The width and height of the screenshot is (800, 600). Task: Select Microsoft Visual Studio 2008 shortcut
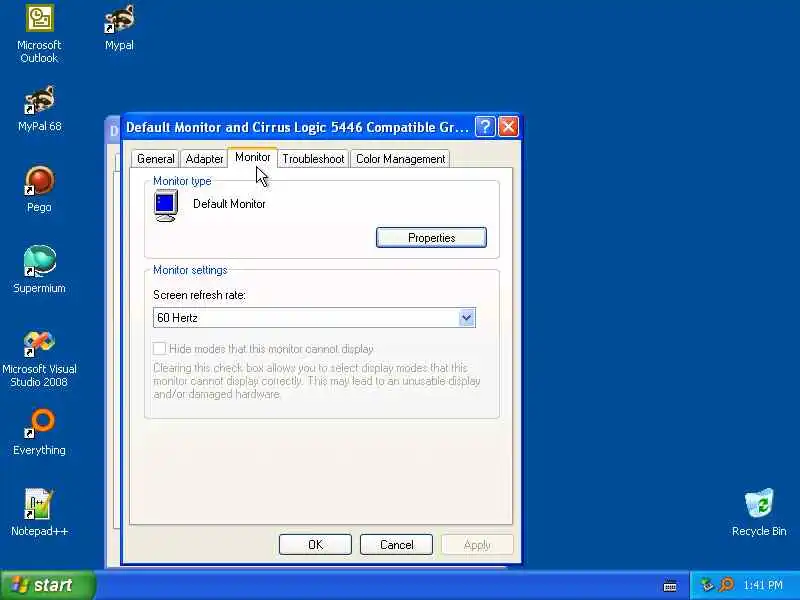(x=39, y=359)
